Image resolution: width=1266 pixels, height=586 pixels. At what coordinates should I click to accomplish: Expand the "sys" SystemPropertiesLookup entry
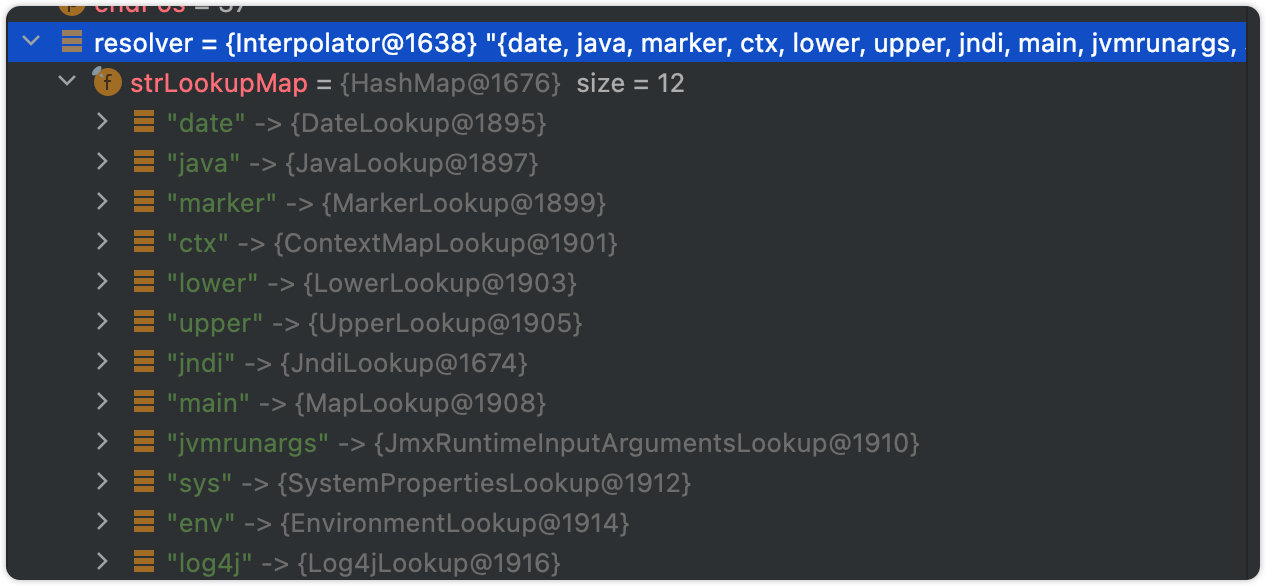pos(102,482)
